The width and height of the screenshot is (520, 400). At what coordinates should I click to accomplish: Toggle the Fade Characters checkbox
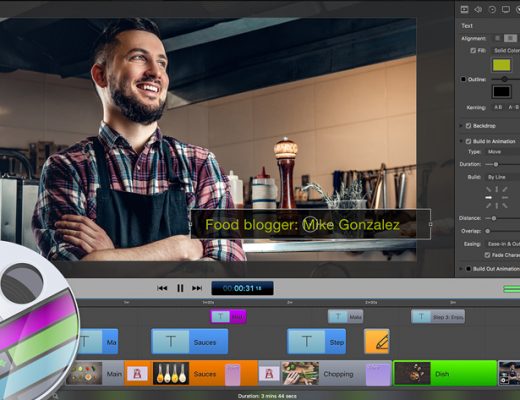(x=487, y=255)
